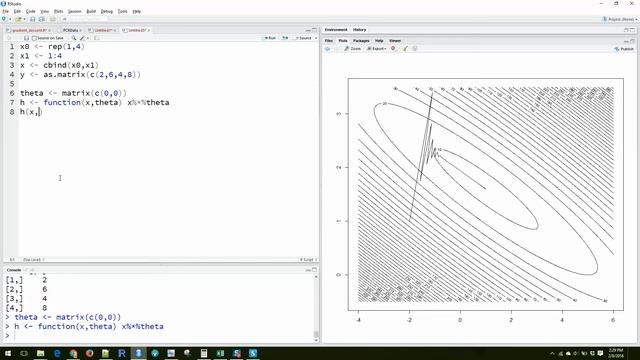Focus the Go to file/function field

tap(84, 19)
